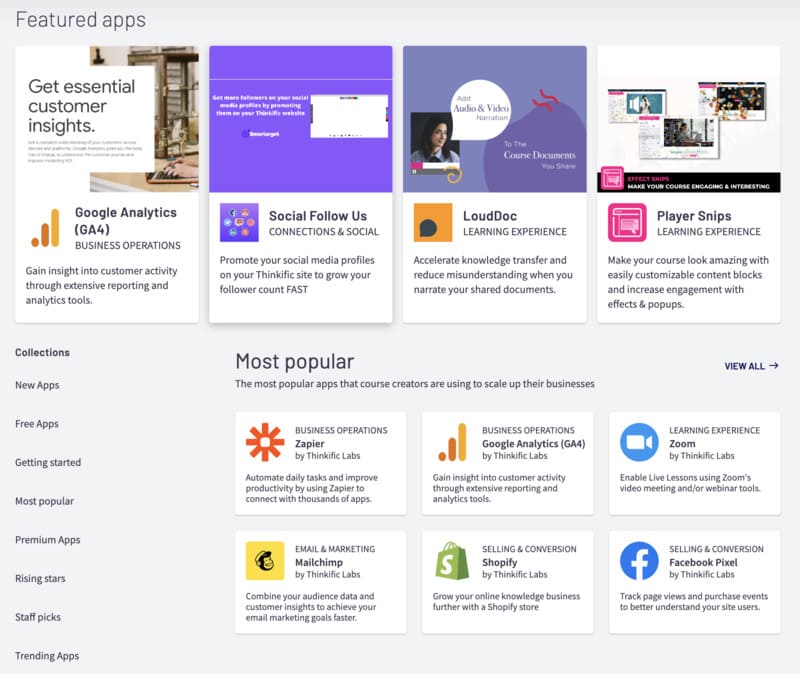The height and width of the screenshot is (674, 800).
Task: Click LEARNING EXPERIENCE label under Player Snips
Action: tap(709, 232)
